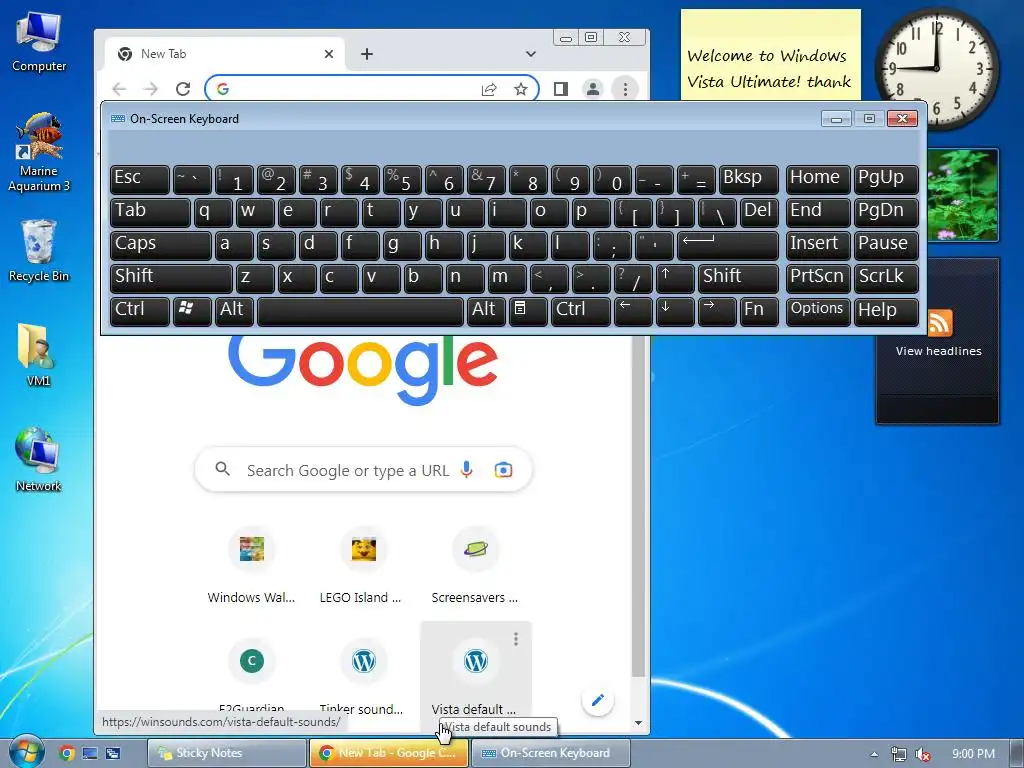Click the Chrome page vertical scrollbar
This screenshot has height=768, width=1024.
pos(639,506)
